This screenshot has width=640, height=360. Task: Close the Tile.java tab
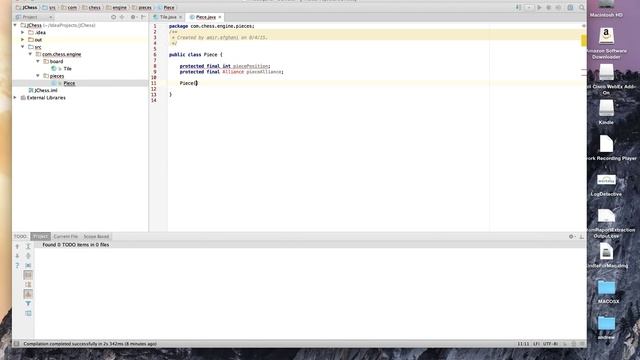point(180,17)
